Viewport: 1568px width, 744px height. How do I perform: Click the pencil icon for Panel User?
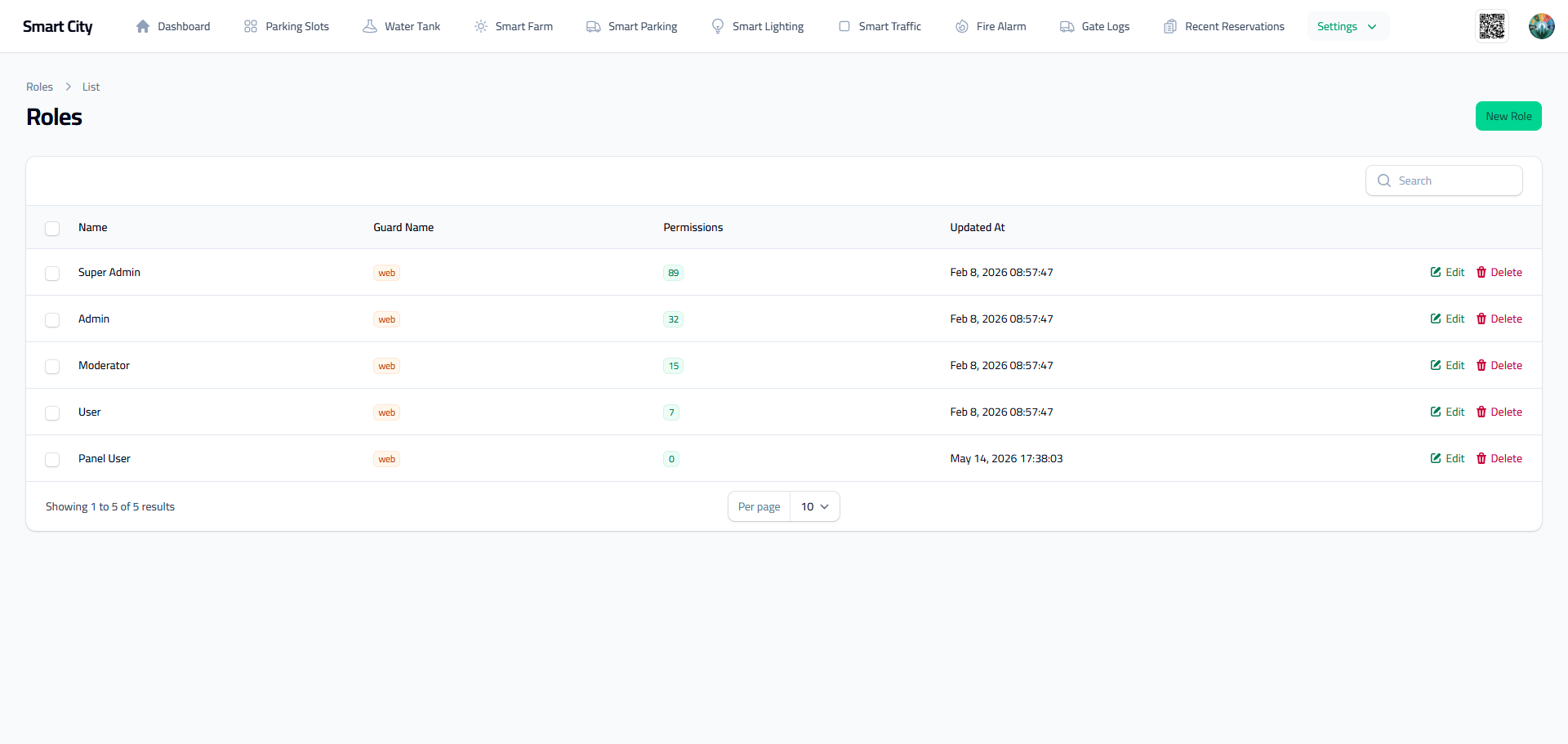tap(1436, 458)
